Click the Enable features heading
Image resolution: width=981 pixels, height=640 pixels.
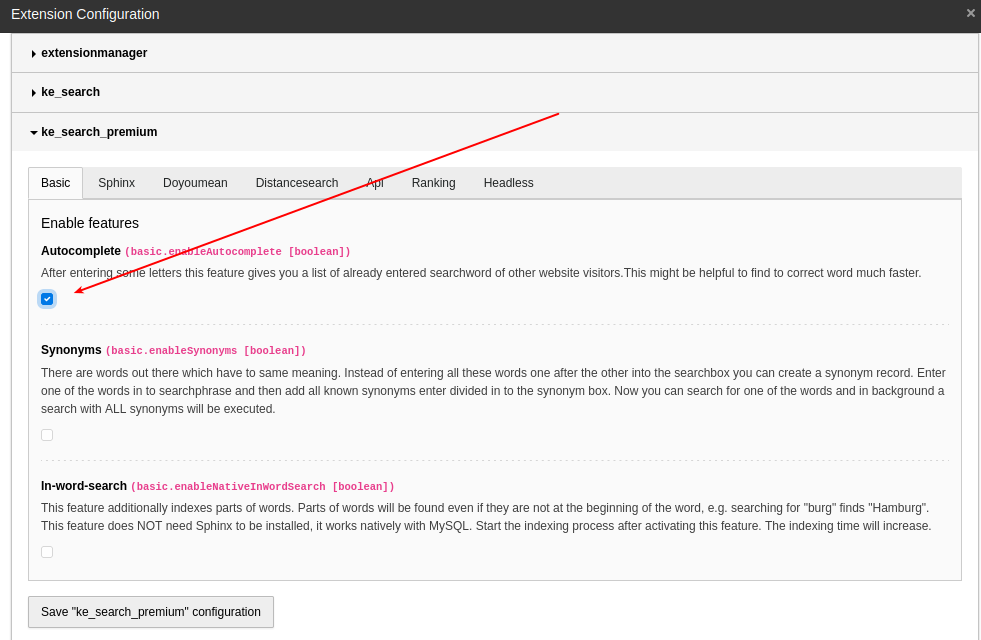tap(89, 222)
